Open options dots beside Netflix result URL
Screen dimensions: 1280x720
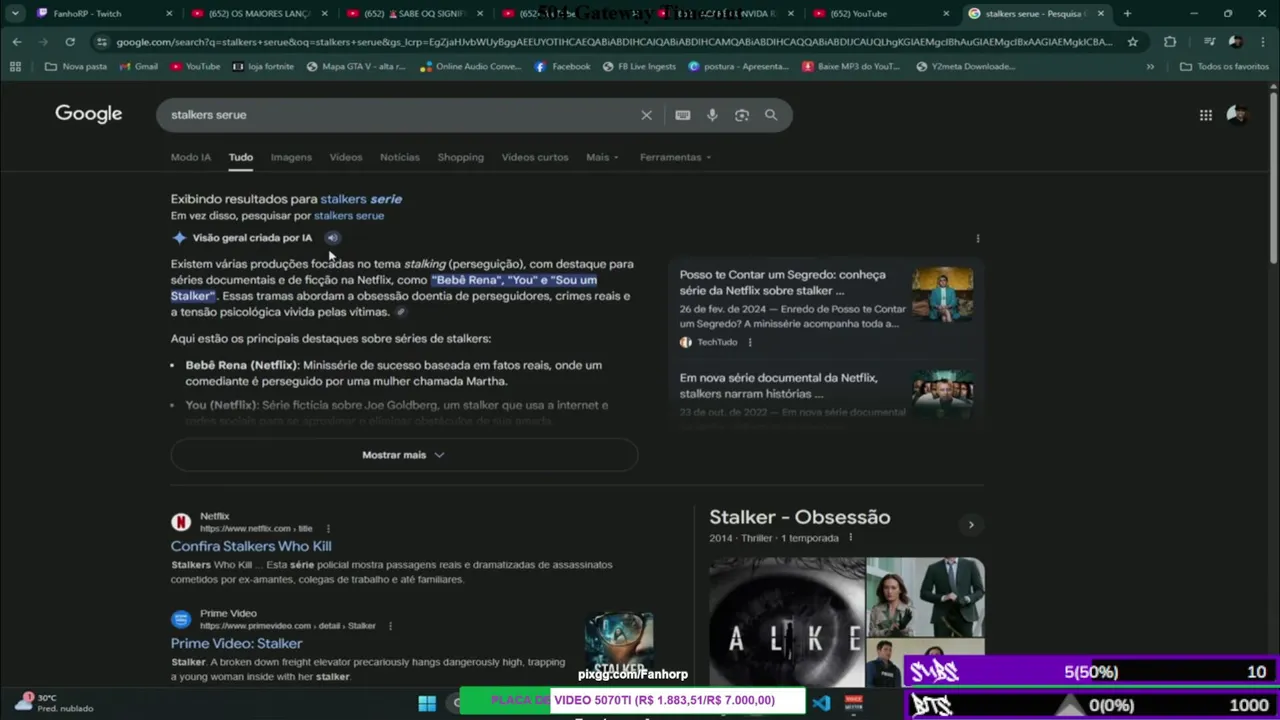[x=328, y=529]
